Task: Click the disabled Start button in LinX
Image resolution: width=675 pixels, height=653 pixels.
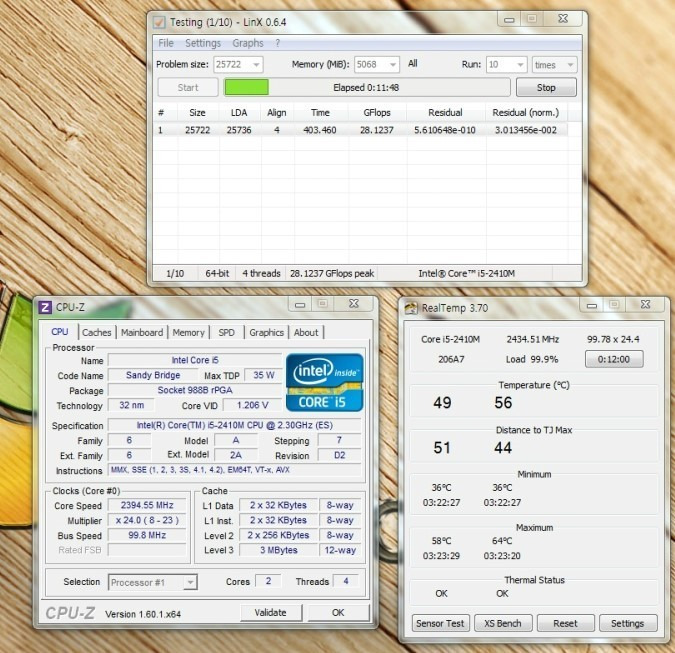Action: click(188, 87)
